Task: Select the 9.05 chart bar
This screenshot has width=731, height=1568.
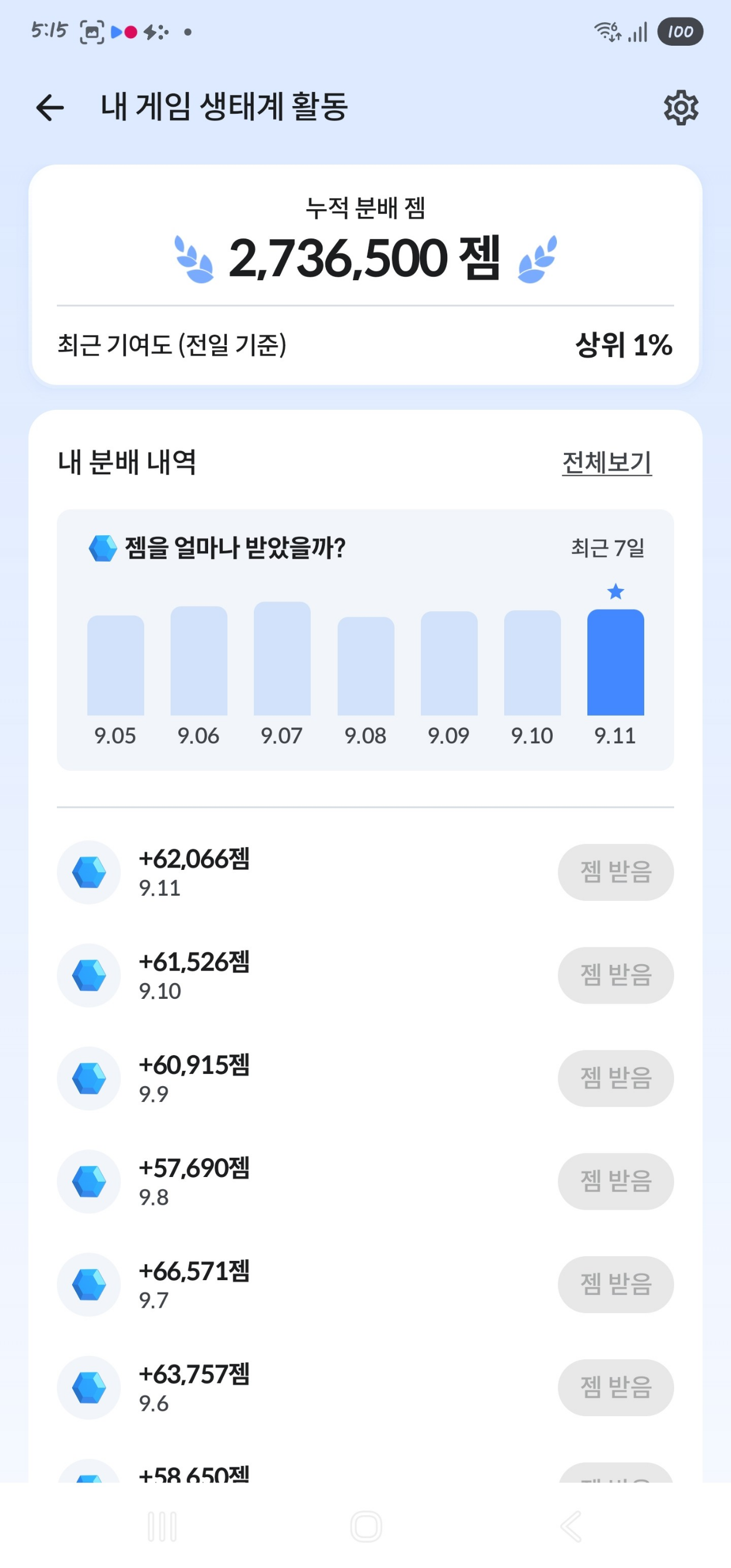Action: click(x=115, y=665)
